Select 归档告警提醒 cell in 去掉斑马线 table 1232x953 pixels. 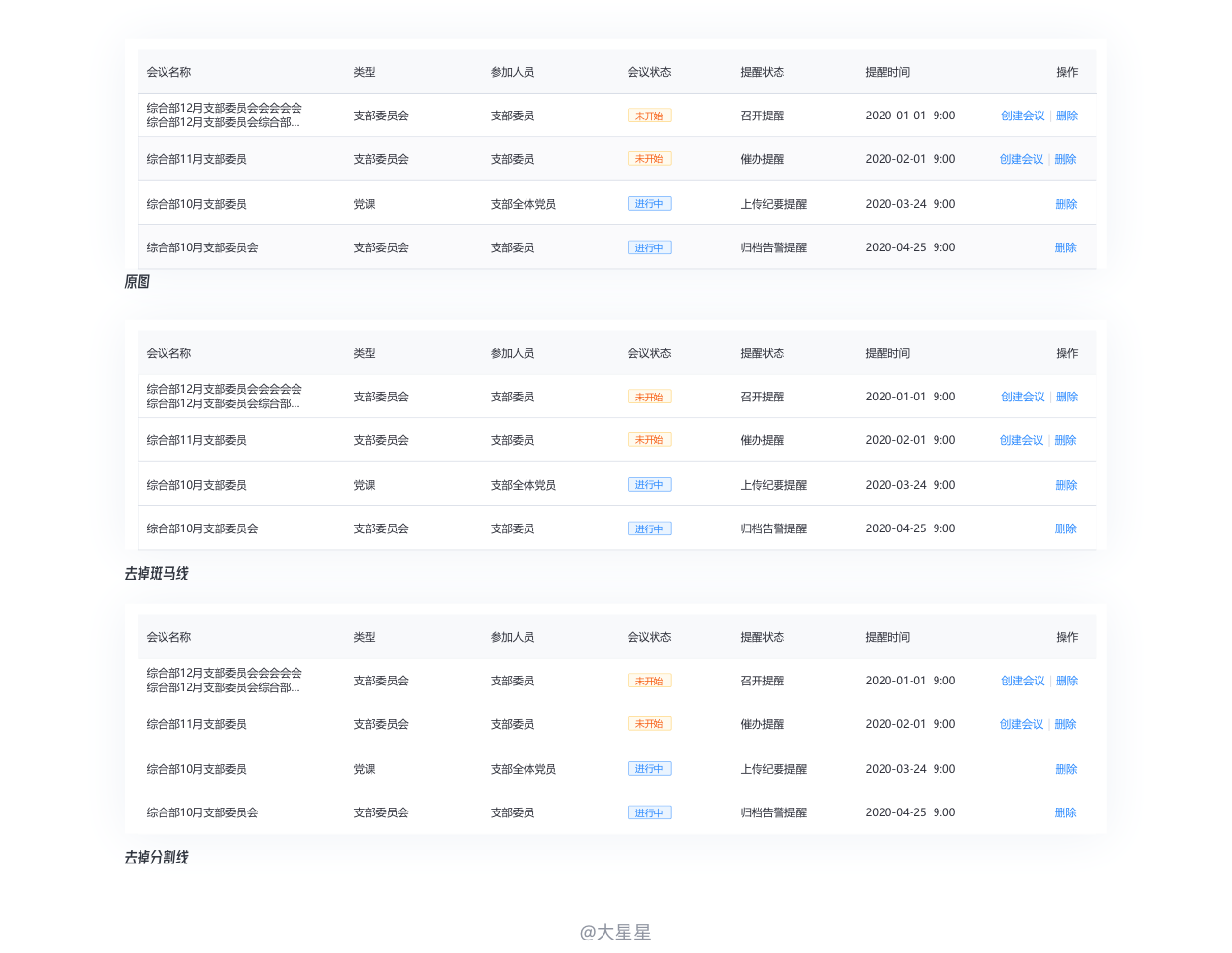(774, 528)
